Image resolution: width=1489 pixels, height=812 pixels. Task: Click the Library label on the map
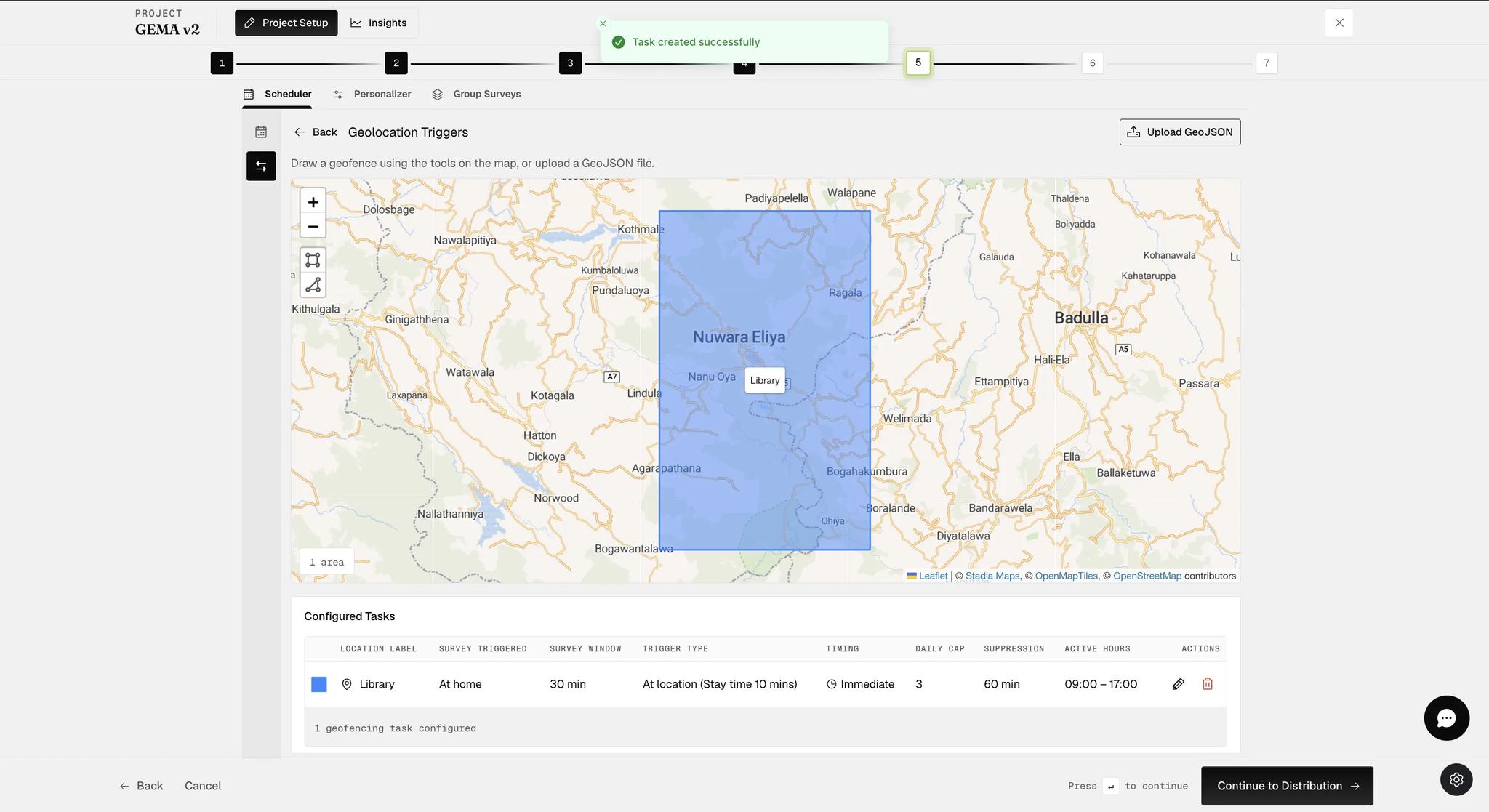coord(765,380)
